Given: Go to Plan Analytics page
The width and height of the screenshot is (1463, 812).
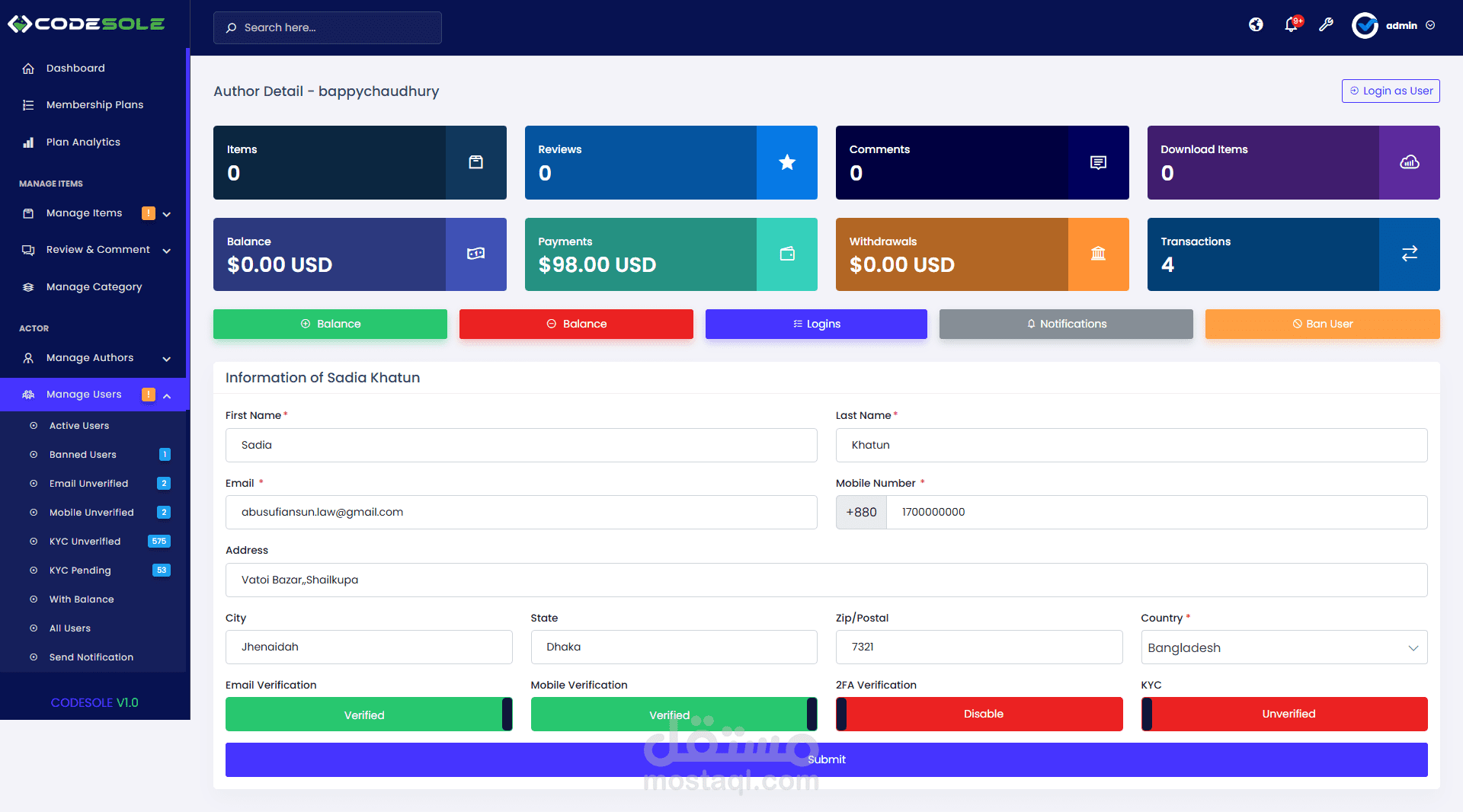Looking at the screenshot, I should [83, 142].
